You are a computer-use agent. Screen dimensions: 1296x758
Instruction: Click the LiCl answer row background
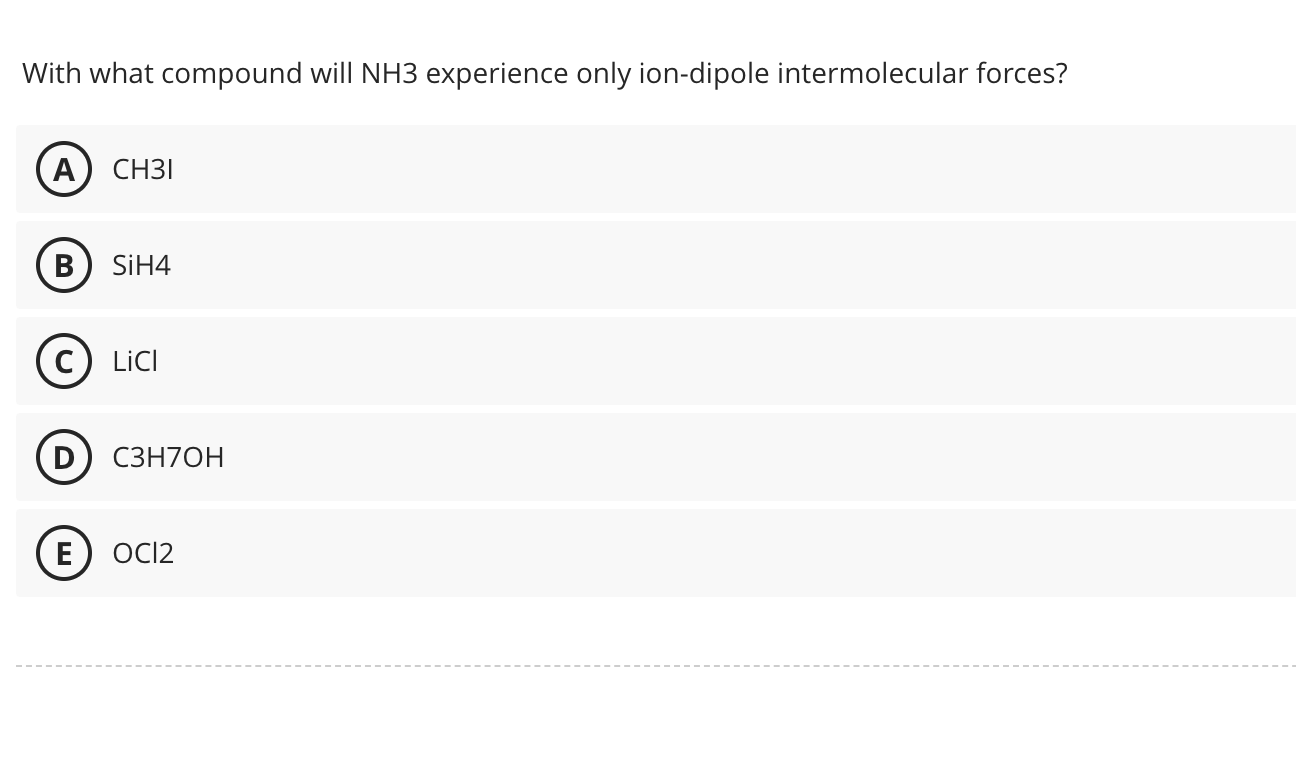(x=650, y=361)
